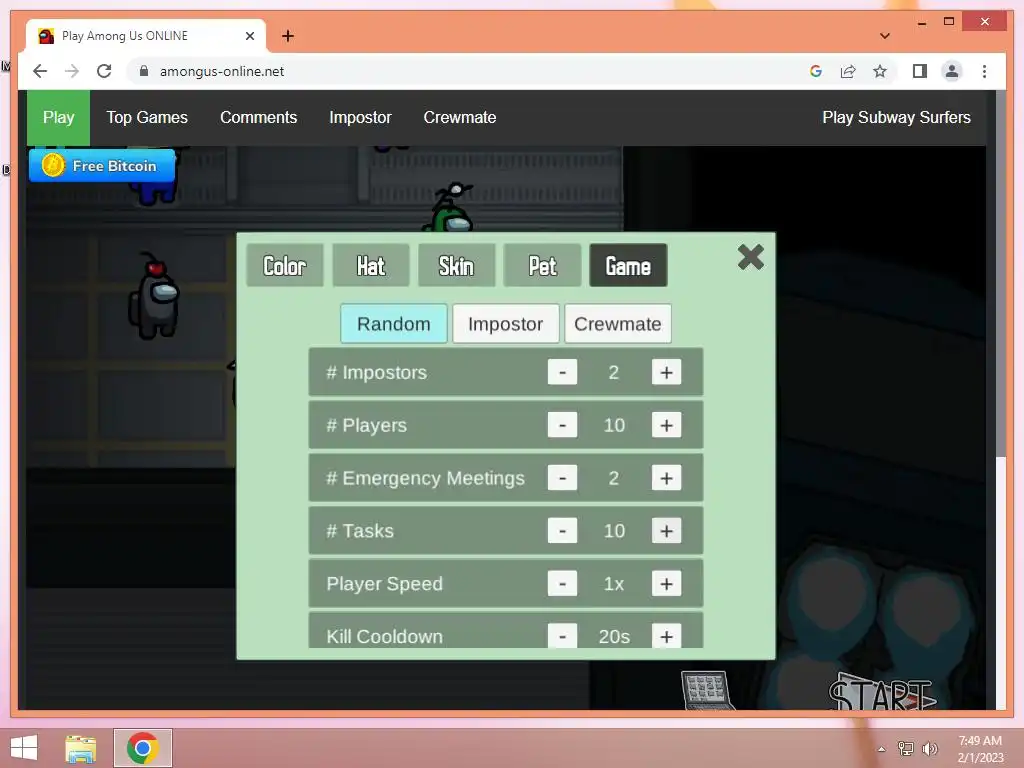This screenshot has height=768, width=1024.
Task: Bookmark this page with the star
Action: click(x=880, y=71)
